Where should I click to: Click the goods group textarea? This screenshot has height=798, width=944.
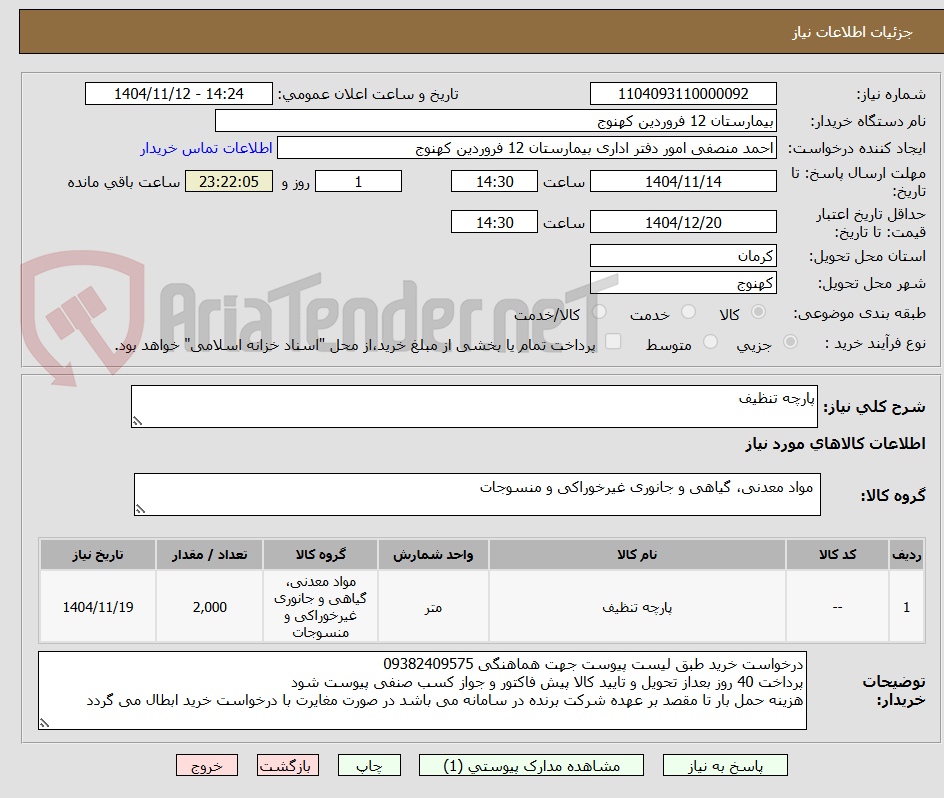477,494
